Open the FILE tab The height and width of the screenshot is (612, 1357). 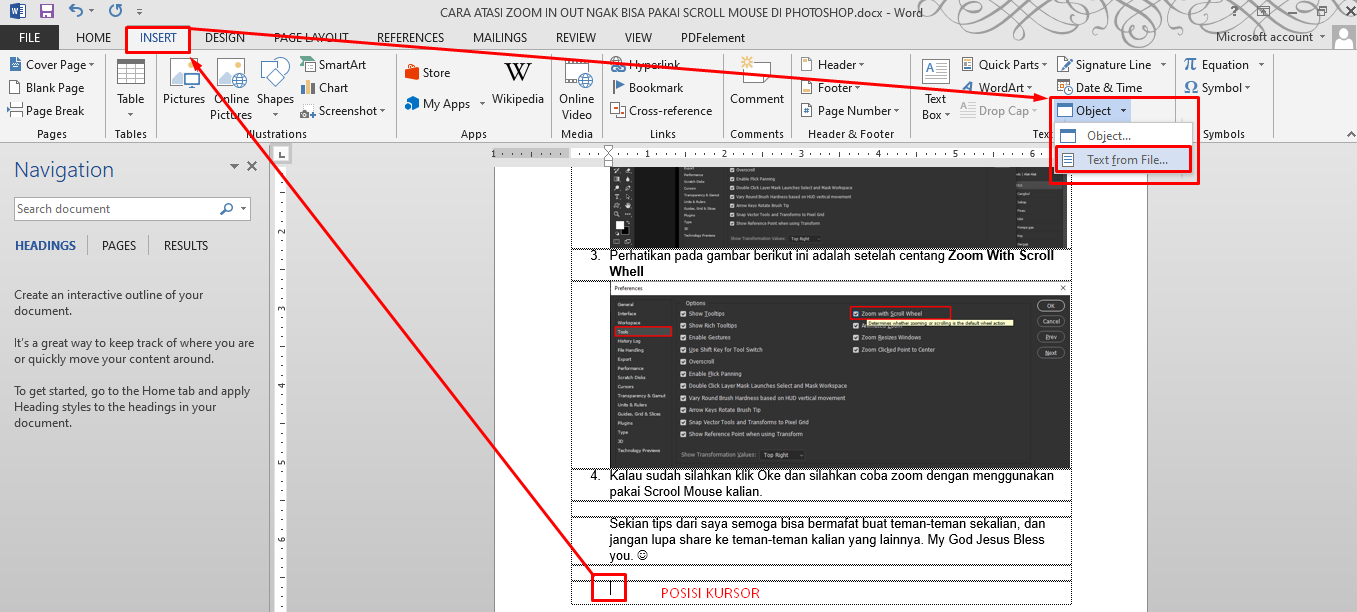coord(29,38)
